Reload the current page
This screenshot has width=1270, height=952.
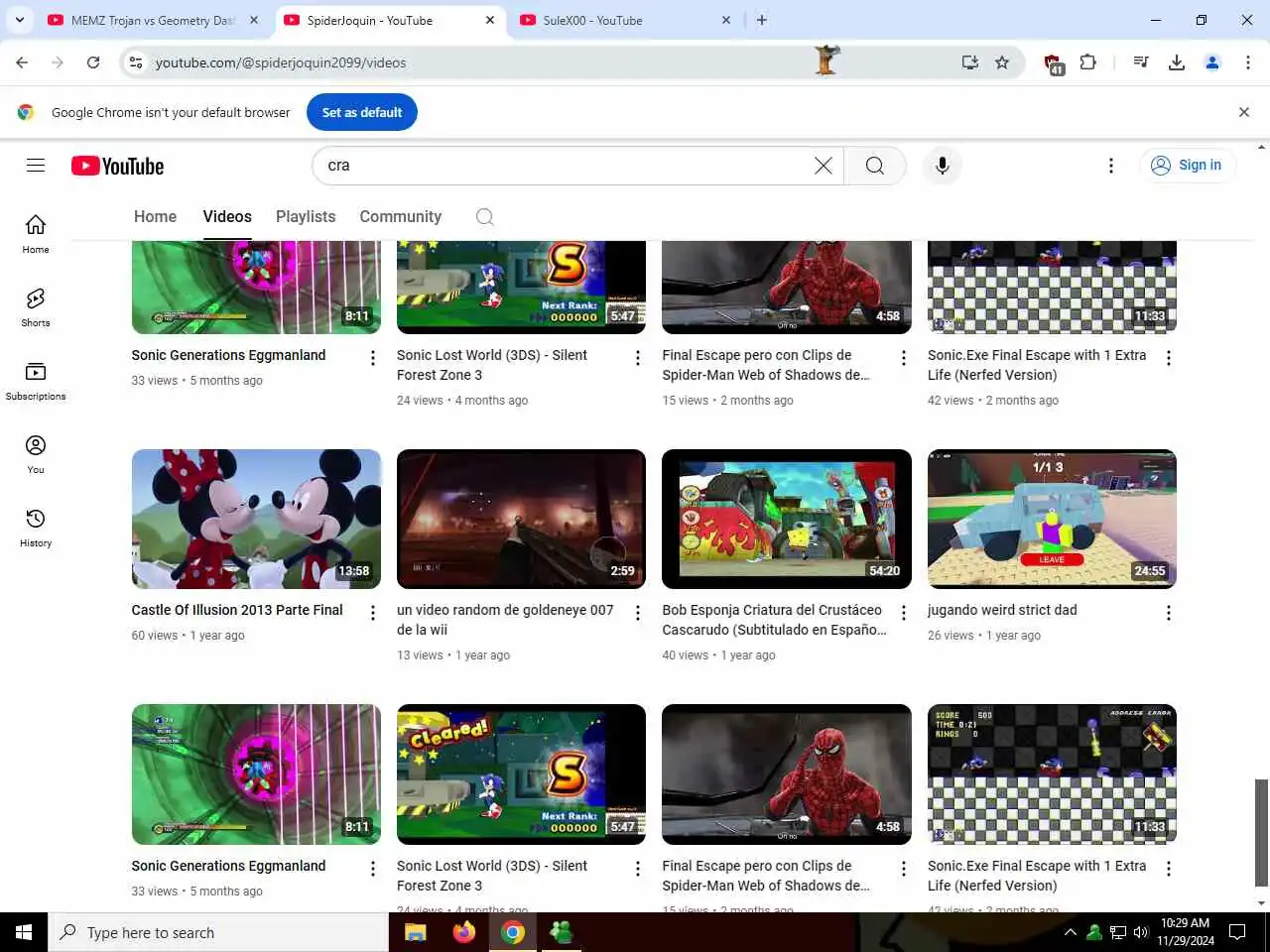pyautogui.click(x=93, y=62)
